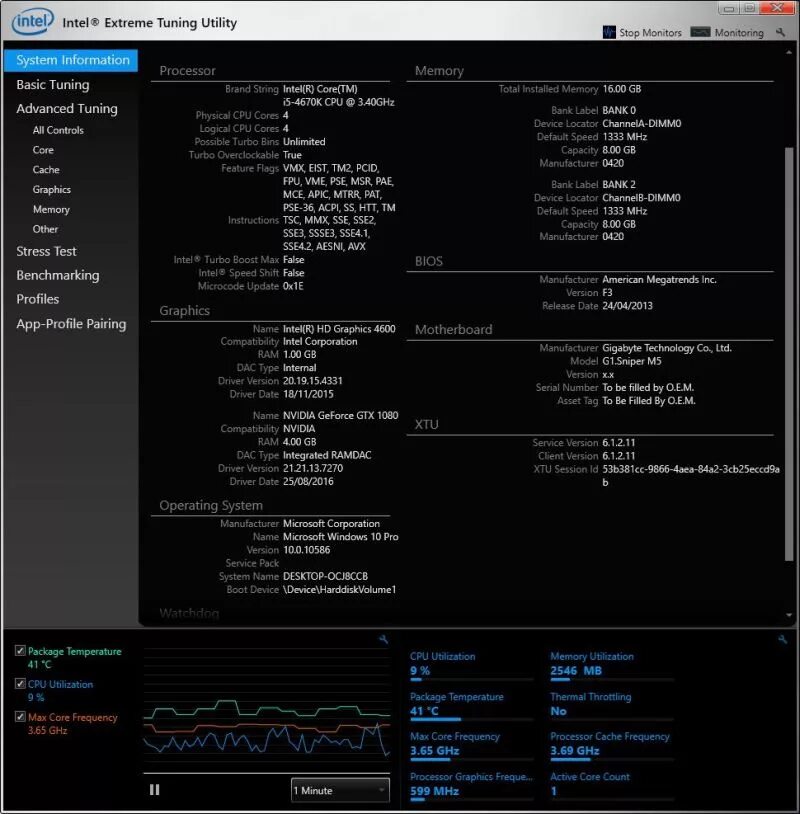Close the Extreme Tuning Utility window
The width and height of the screenshot is (800, 814).
click(777, 8)
